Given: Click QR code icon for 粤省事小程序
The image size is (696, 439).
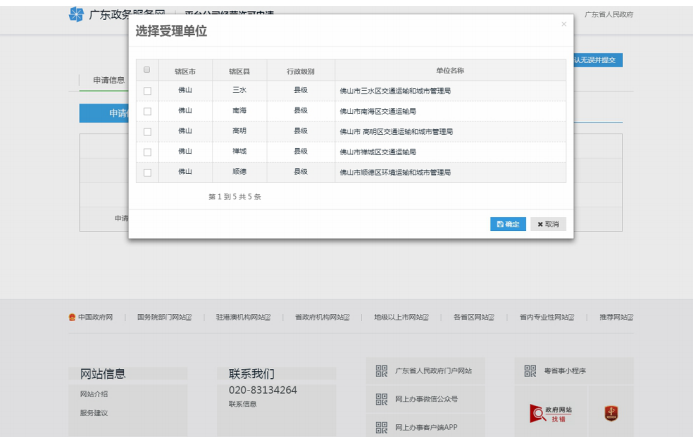Looking at the screenshot, I should pos(530,371).
